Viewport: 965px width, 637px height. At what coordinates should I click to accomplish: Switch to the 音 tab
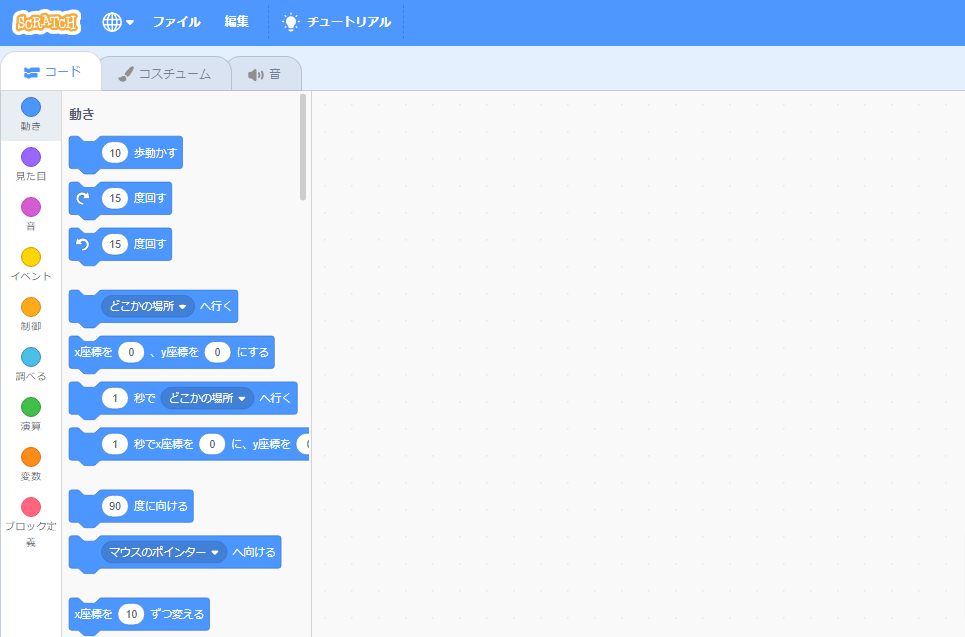(x=265, y=74)
